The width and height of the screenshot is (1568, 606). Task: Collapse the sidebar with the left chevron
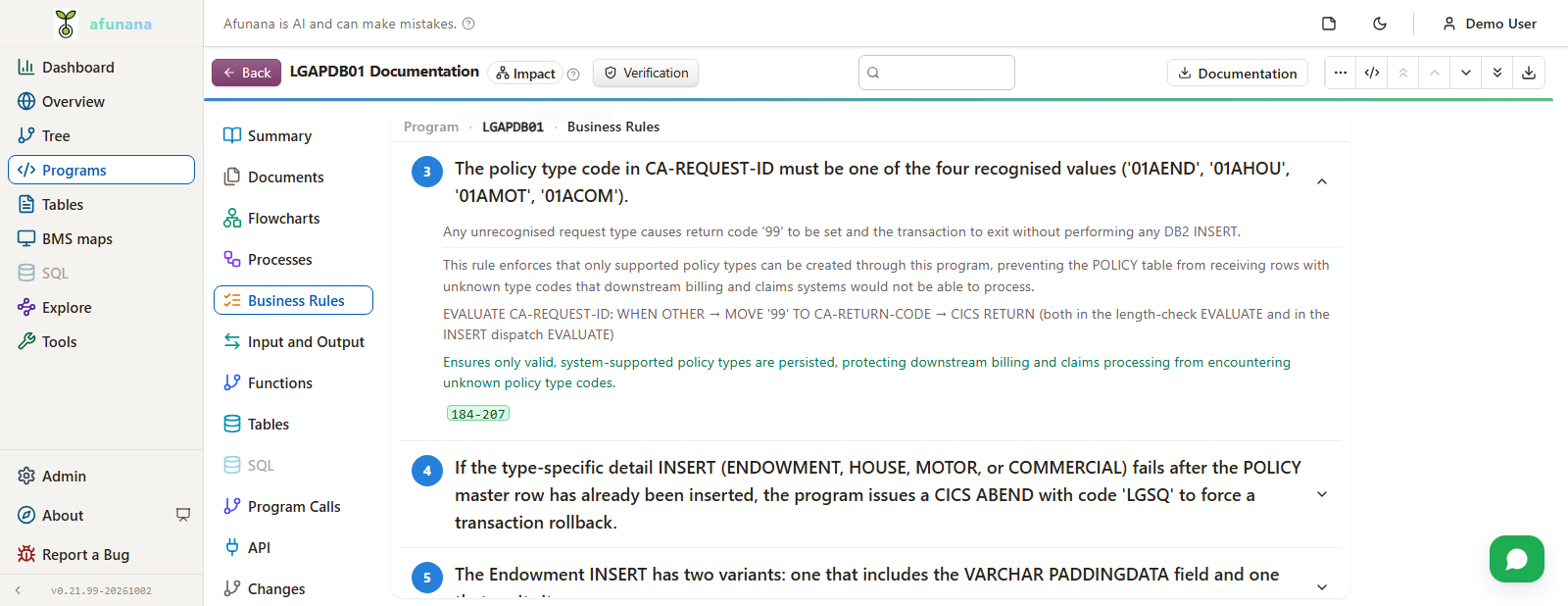[18, 590]
